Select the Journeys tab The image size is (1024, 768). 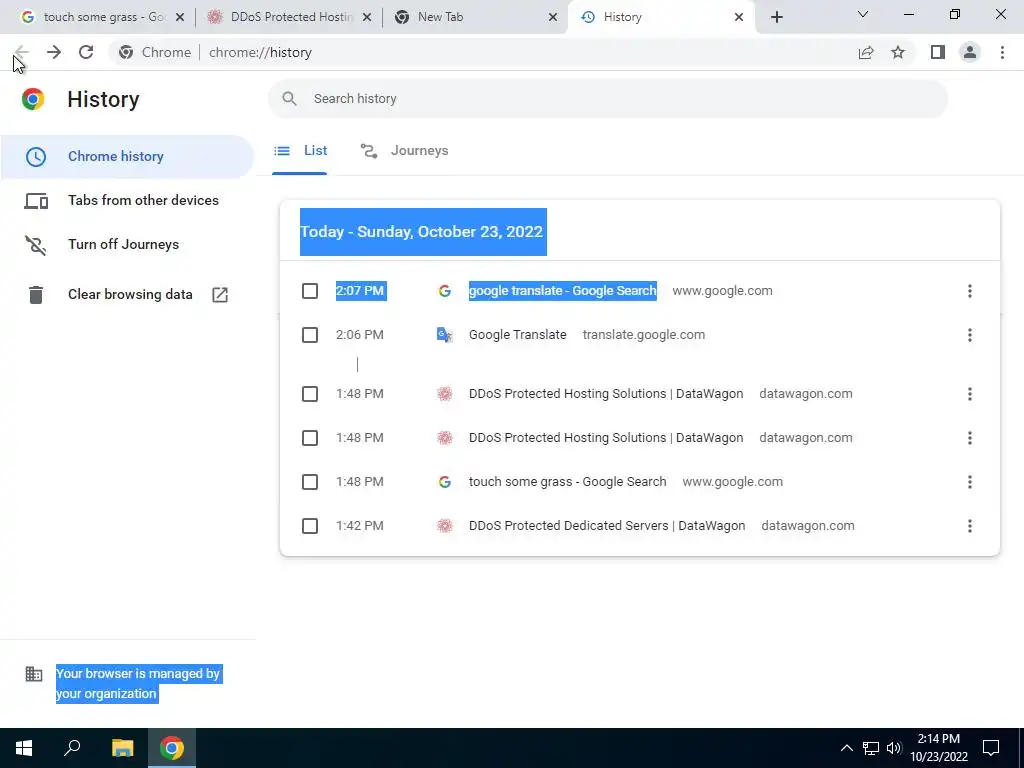pyautogui.click(x=405, y=151)
